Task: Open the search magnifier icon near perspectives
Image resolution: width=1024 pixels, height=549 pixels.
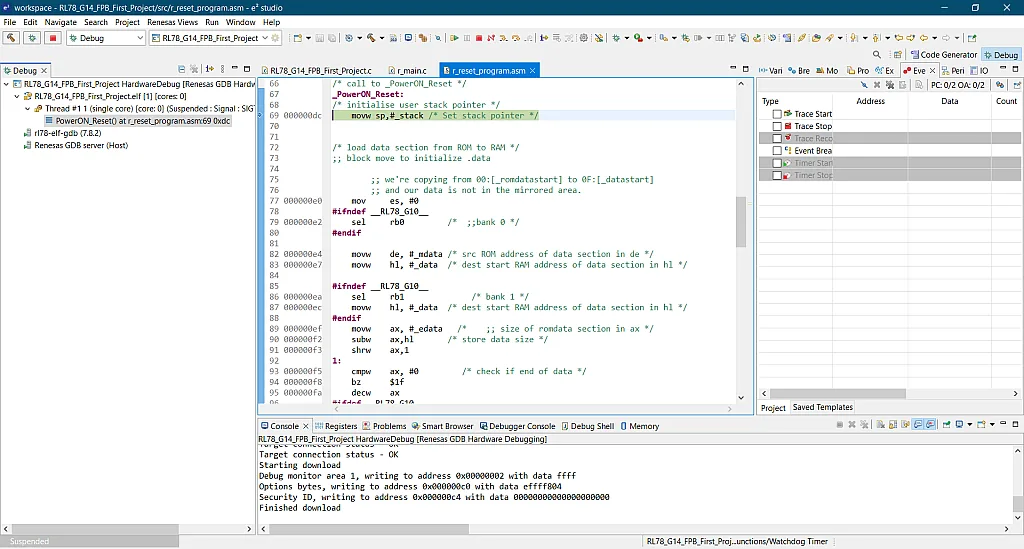Action: (877, 55)
